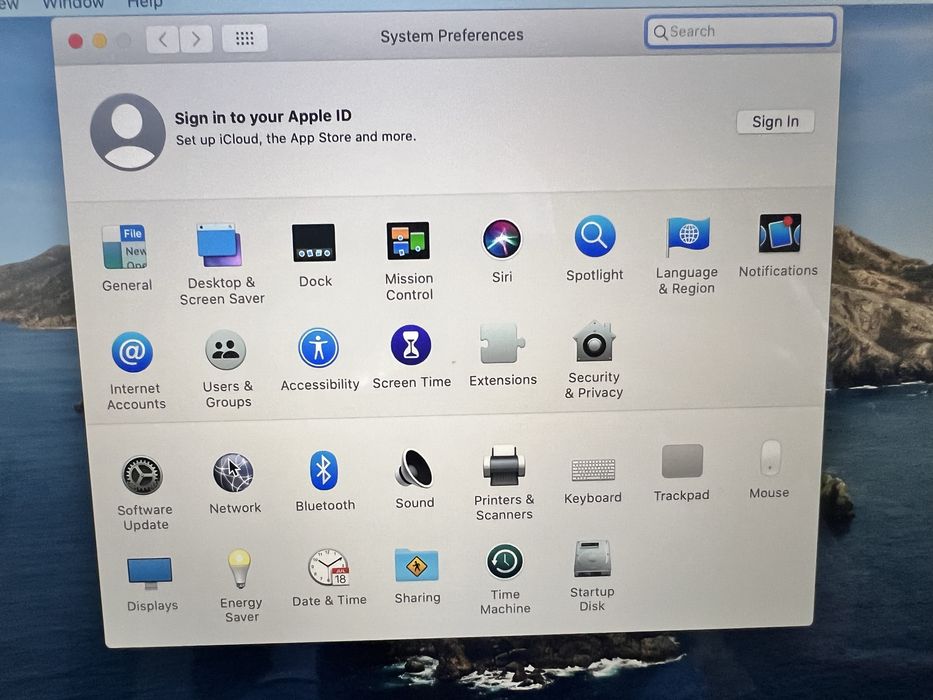Open Security & Privacy pane
The width and height of the screenshot is (933, 700).
[x=594, y=360]
